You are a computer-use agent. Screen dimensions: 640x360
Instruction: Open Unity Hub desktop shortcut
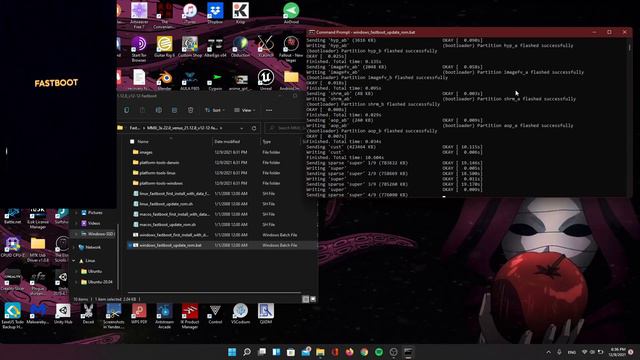[63, 313]
